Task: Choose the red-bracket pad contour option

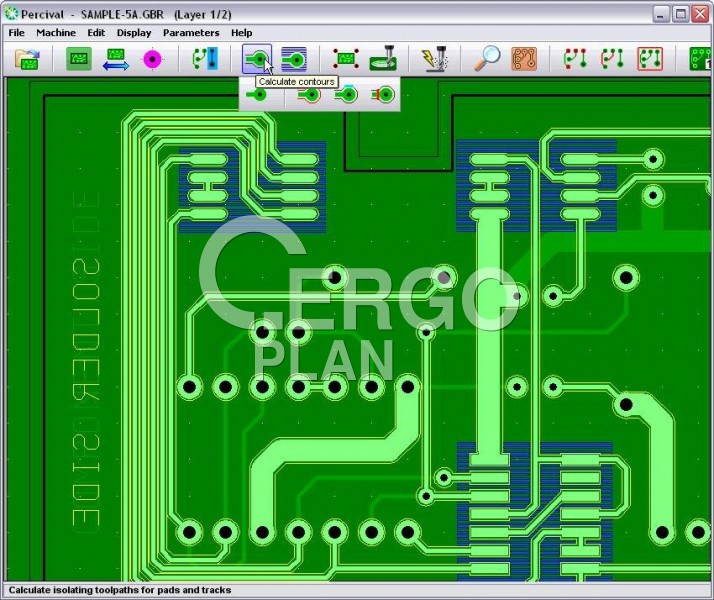Action: coord(382,95)
